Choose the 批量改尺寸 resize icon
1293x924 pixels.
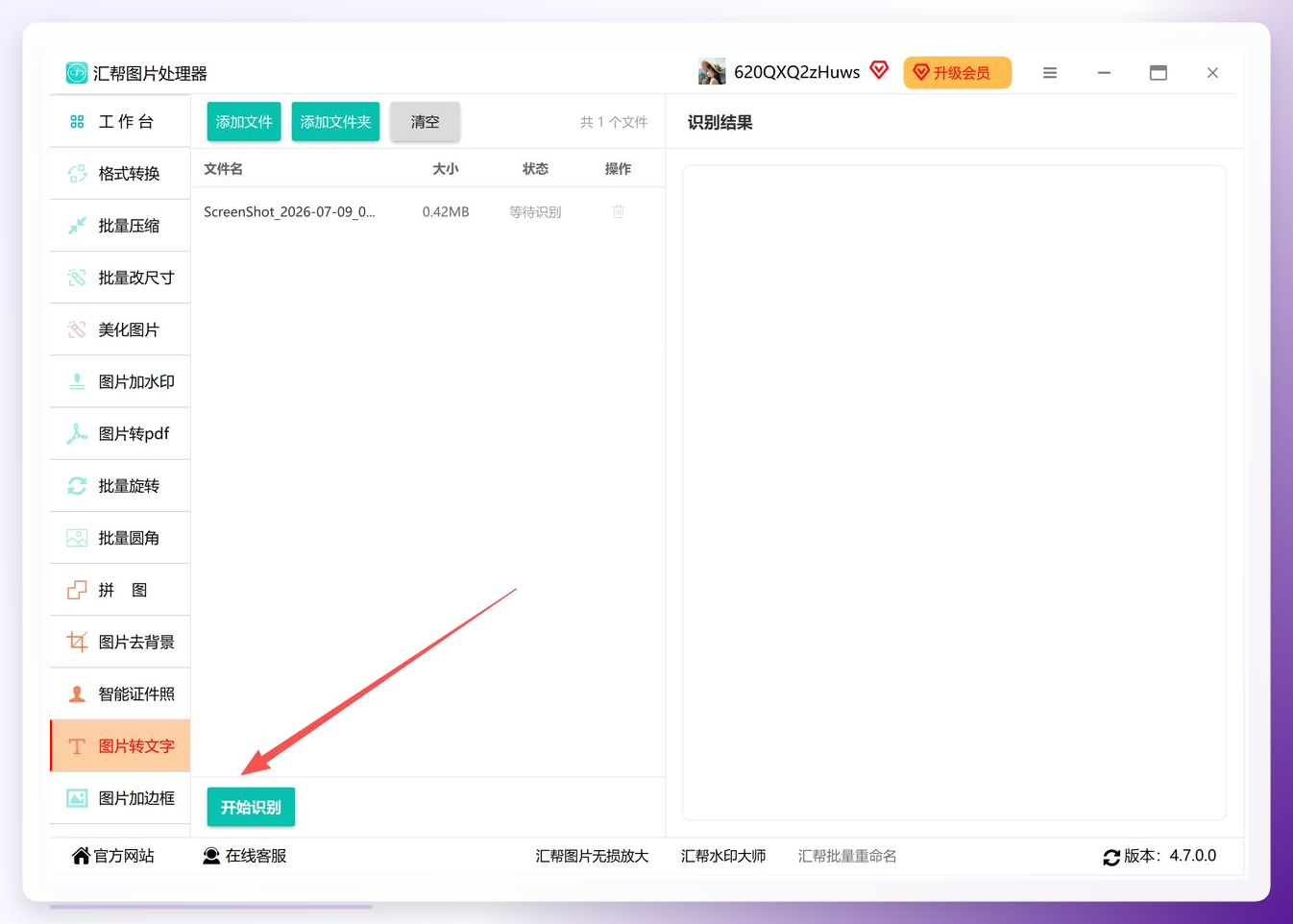77,278
